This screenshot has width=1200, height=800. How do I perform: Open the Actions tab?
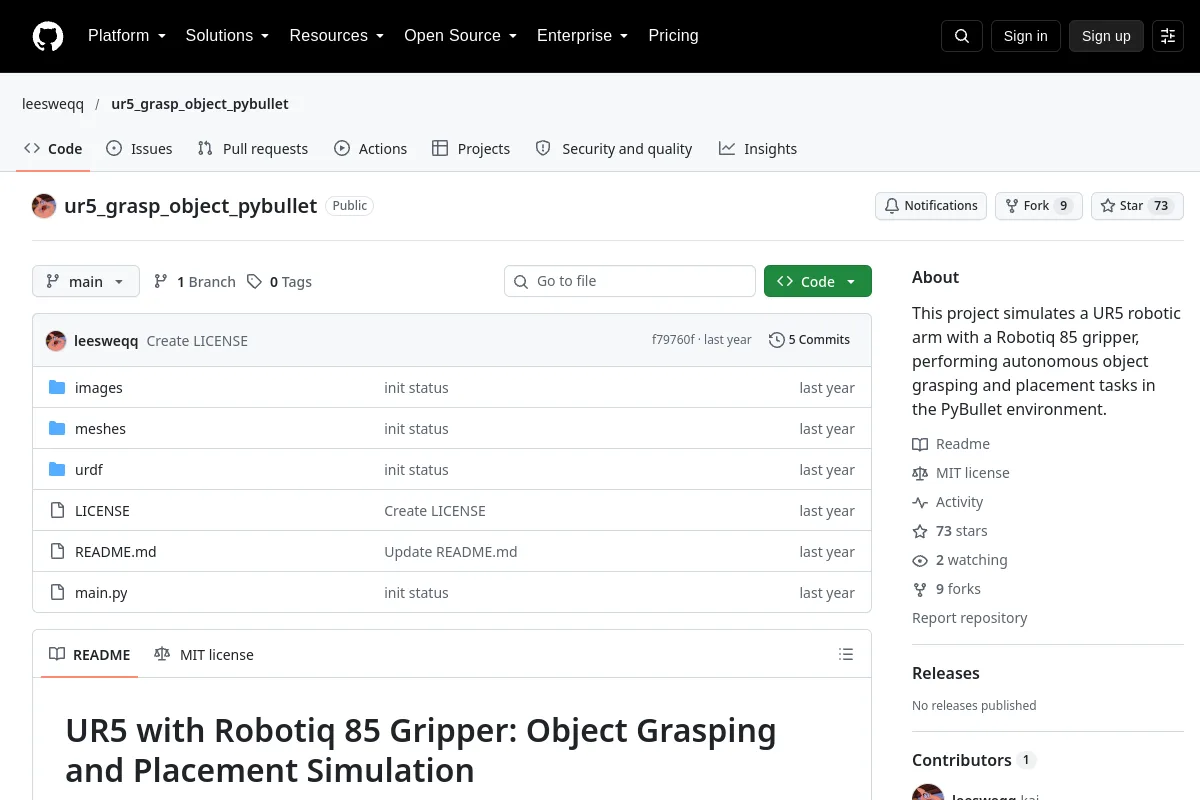[x=371, y=149]
